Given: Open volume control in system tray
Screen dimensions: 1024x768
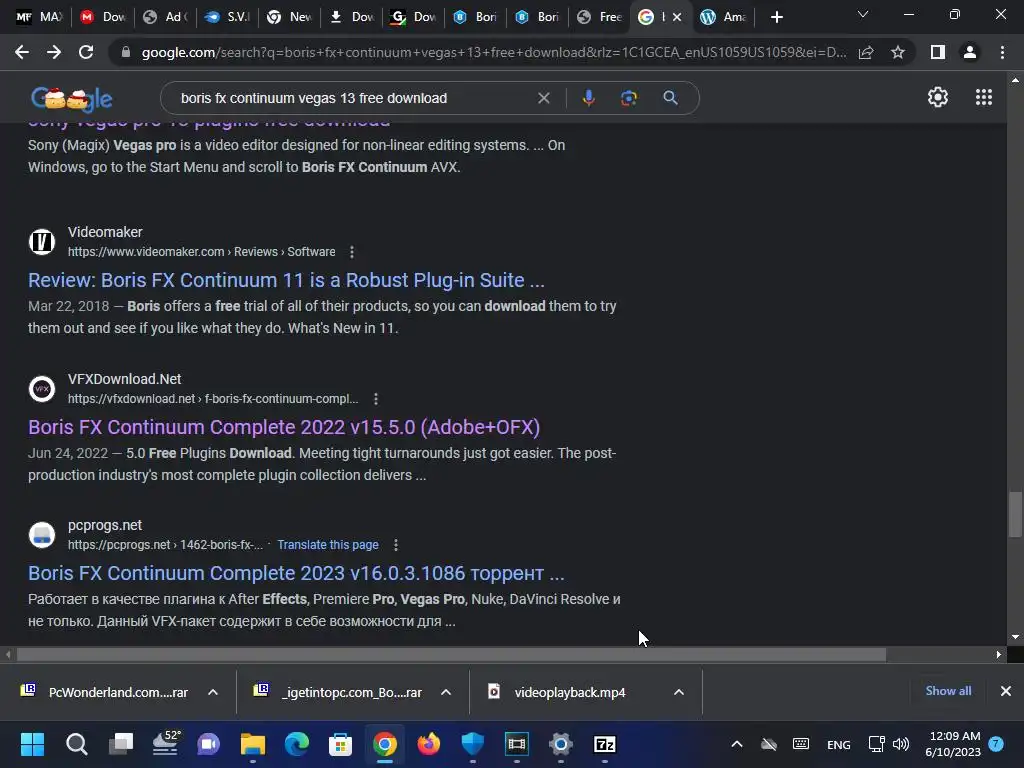Looking at the screenshot, I should tap(901, 744).
